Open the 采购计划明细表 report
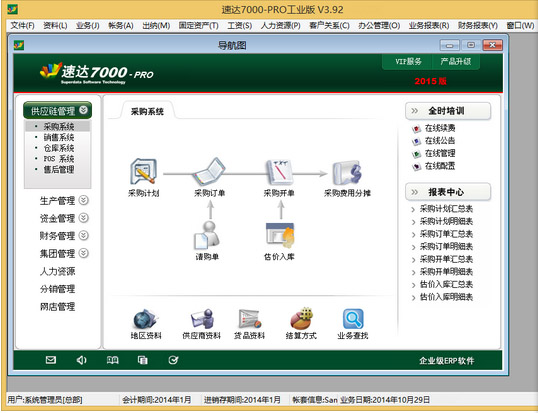Screen dimensions: 538x413 pos(446,221)
